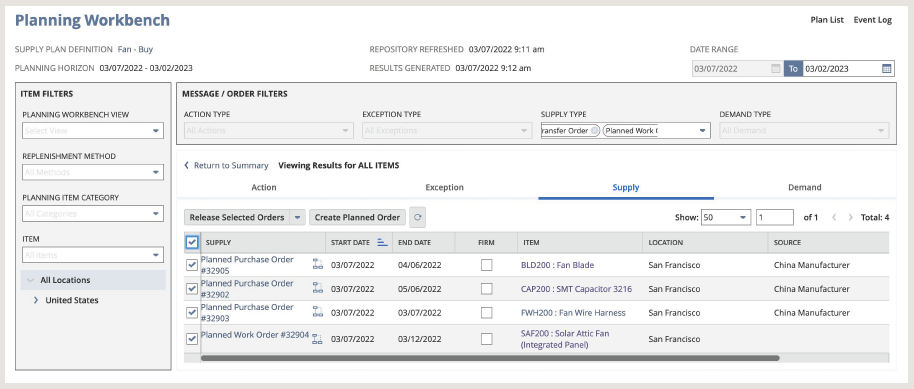Open Release Selected Orders dropdown arrow
This screenshot has height=389, width=914.
click(x=298, y=218)
